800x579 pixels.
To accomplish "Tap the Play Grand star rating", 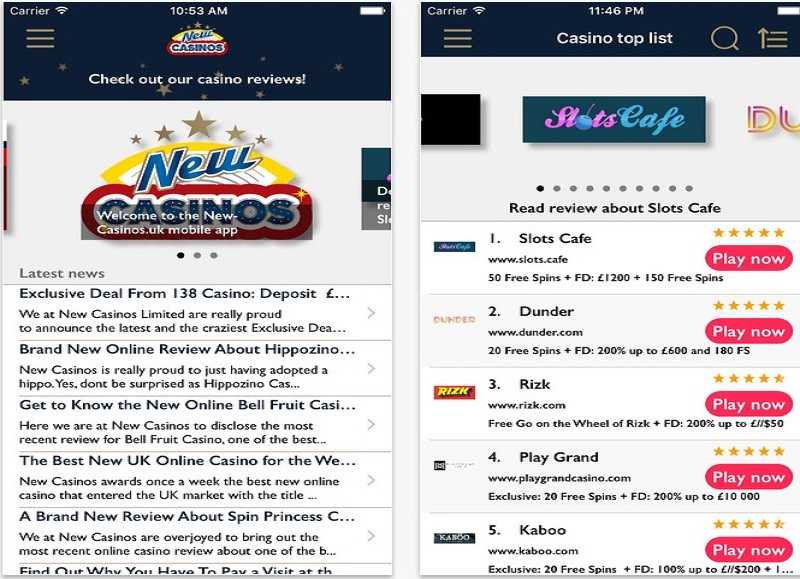I will [748, 451].
